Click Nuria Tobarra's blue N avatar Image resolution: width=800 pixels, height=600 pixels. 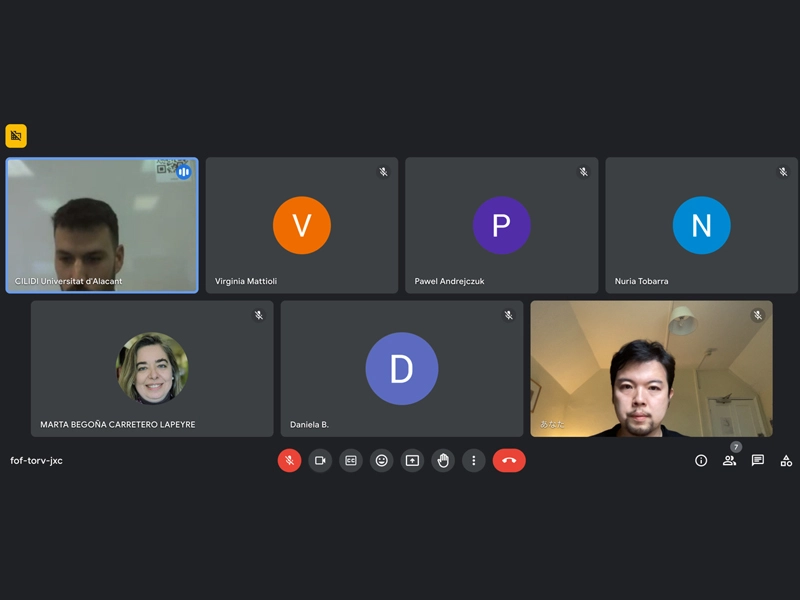[x=702, y=225]
